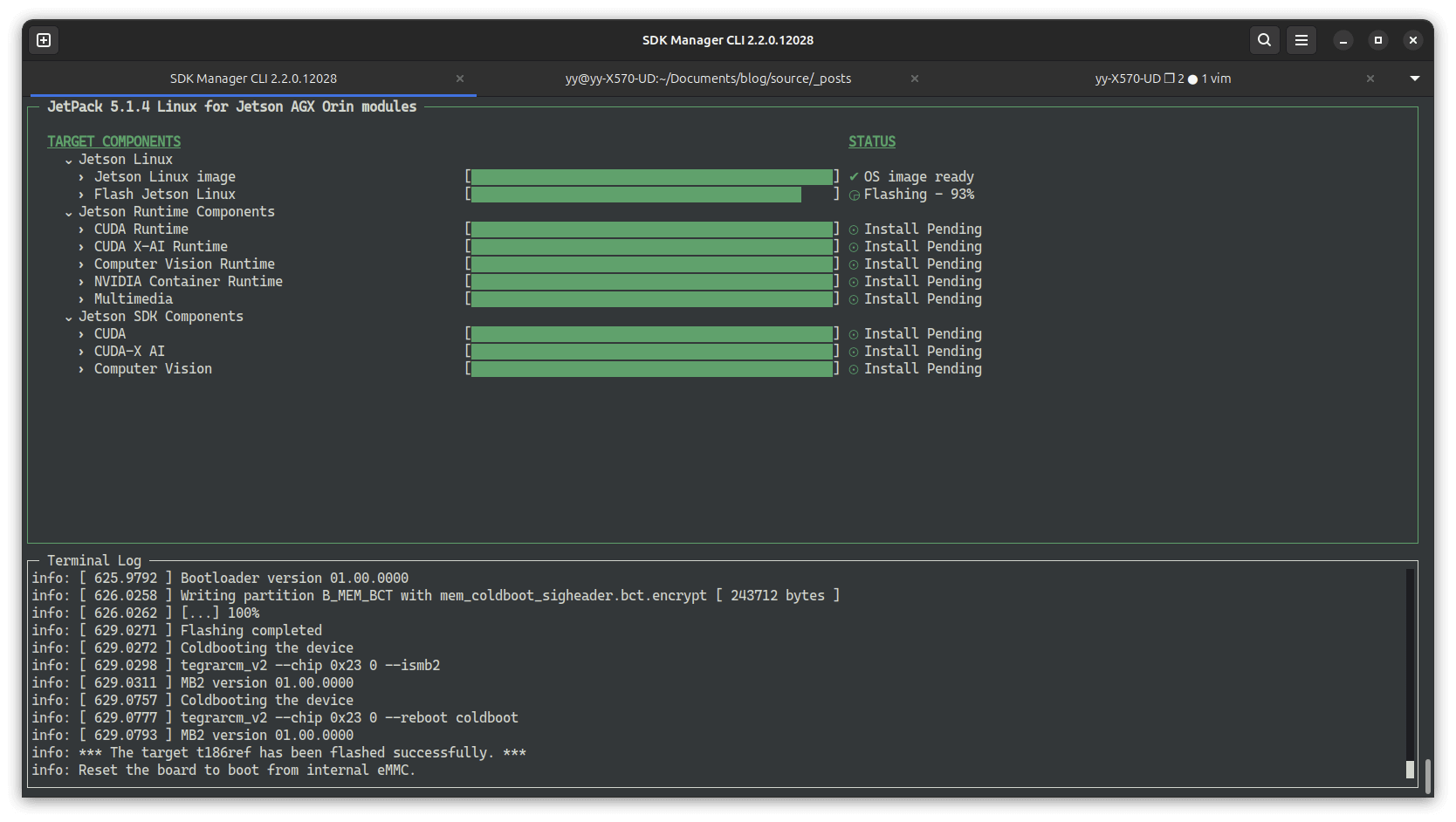
Task: Click the Jetson Linux image progress bar
Action: point(652,177)
